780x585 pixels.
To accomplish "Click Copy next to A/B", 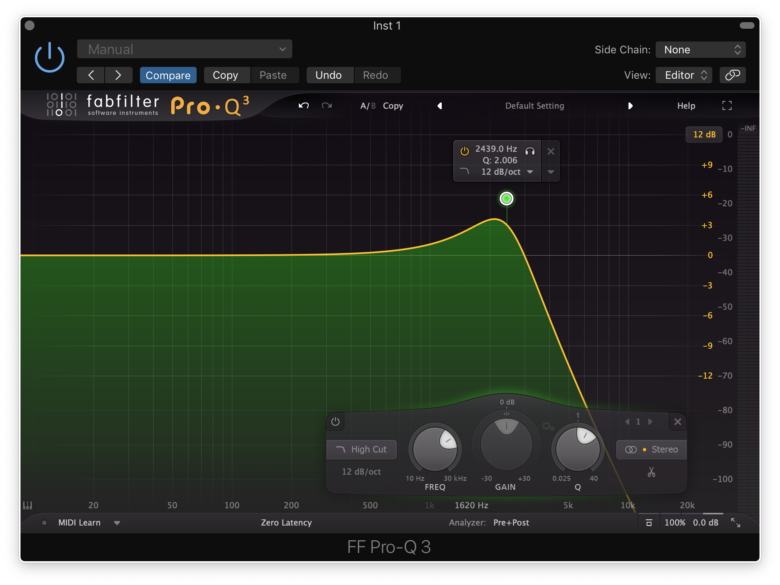I will (393, 106).
